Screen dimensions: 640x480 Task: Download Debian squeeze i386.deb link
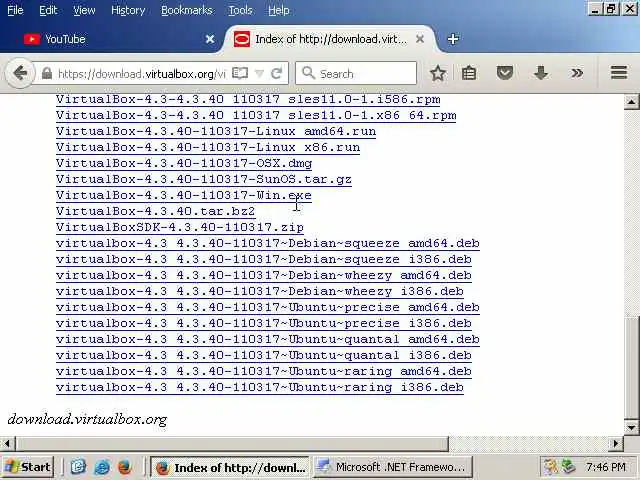[264, 260]
